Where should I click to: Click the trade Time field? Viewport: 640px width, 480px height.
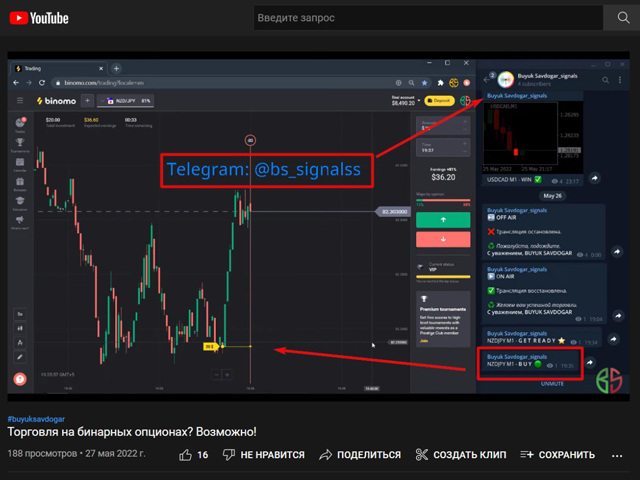tap(443, 148)
